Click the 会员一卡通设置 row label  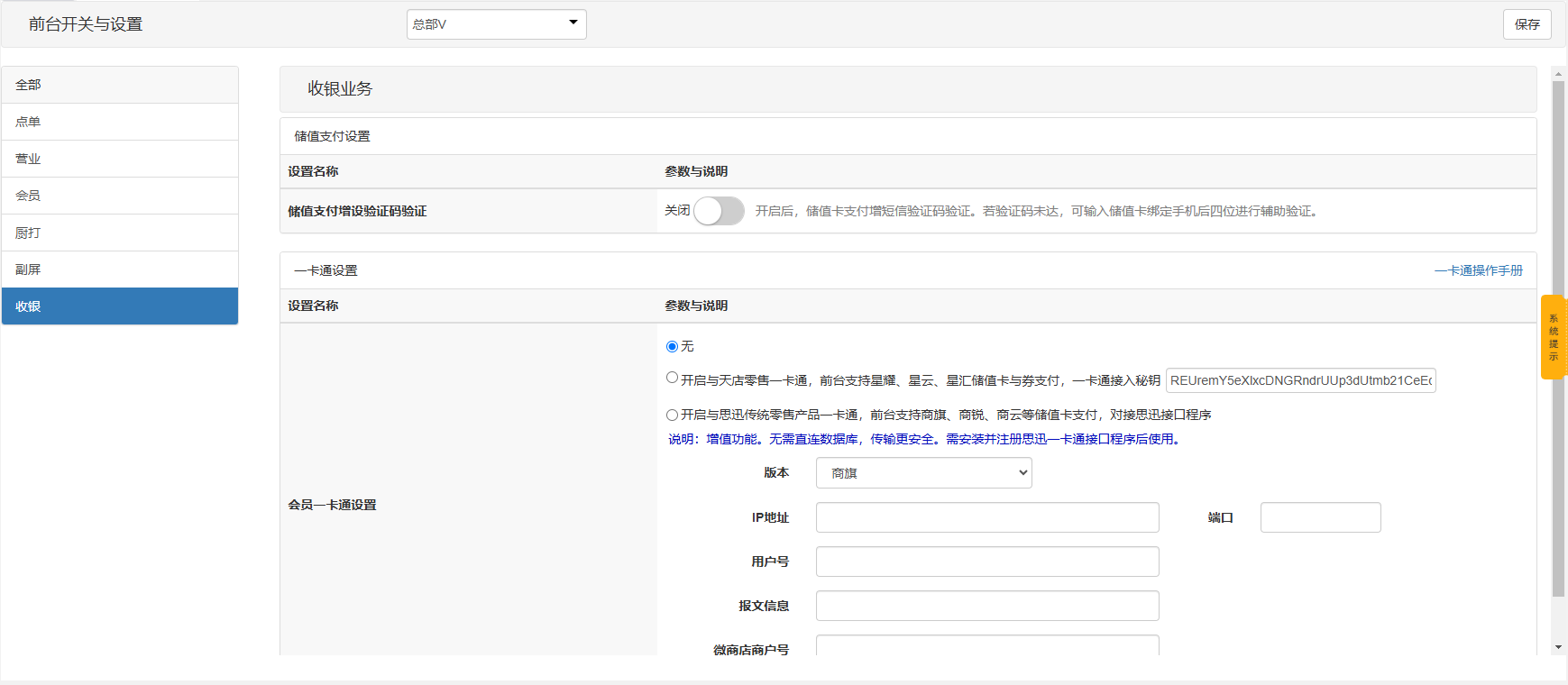tap(332, 505)
